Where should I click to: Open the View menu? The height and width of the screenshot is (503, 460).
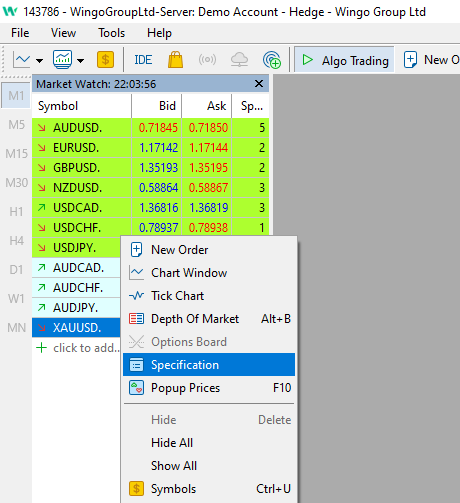(63, 33)
